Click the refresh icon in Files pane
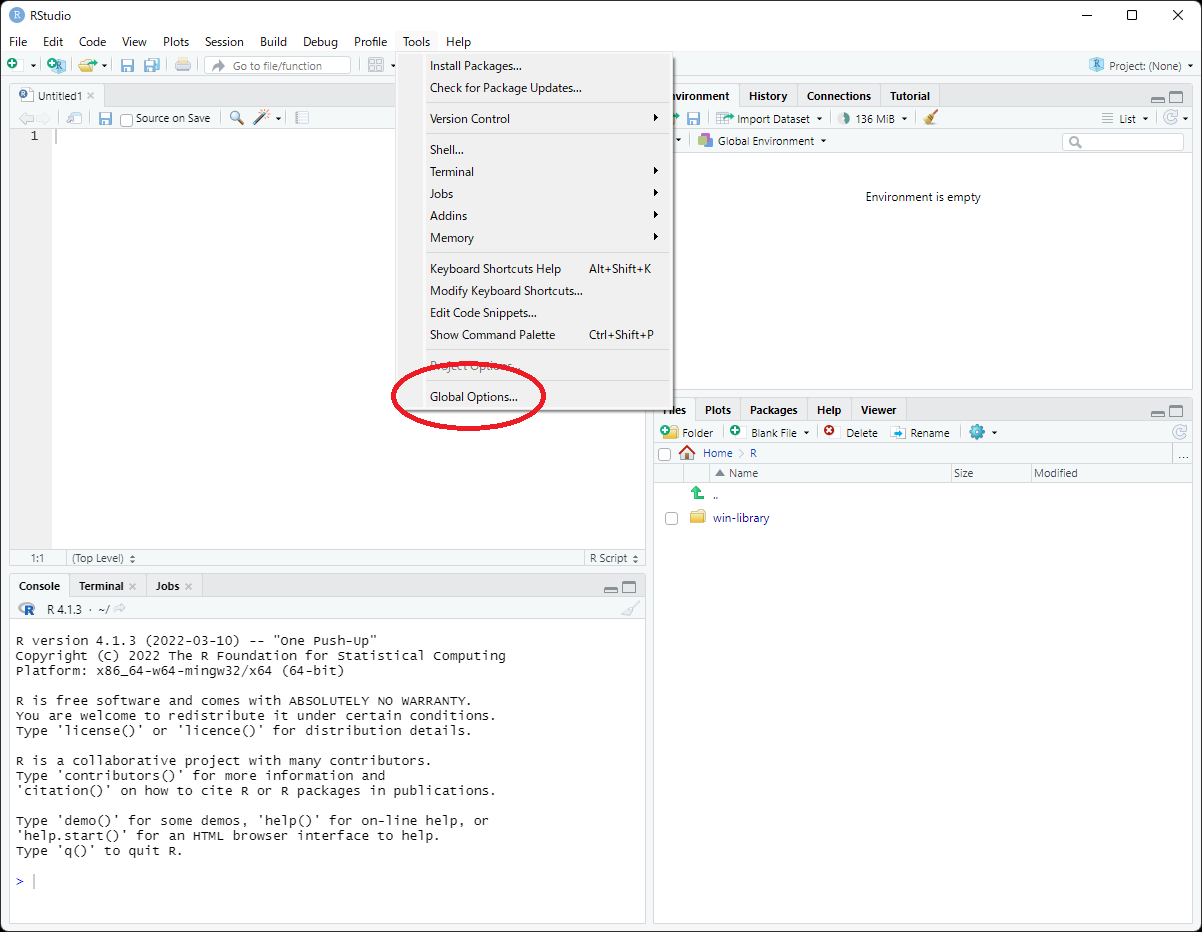The image size is (1202, 932). tap(1179, 432)
